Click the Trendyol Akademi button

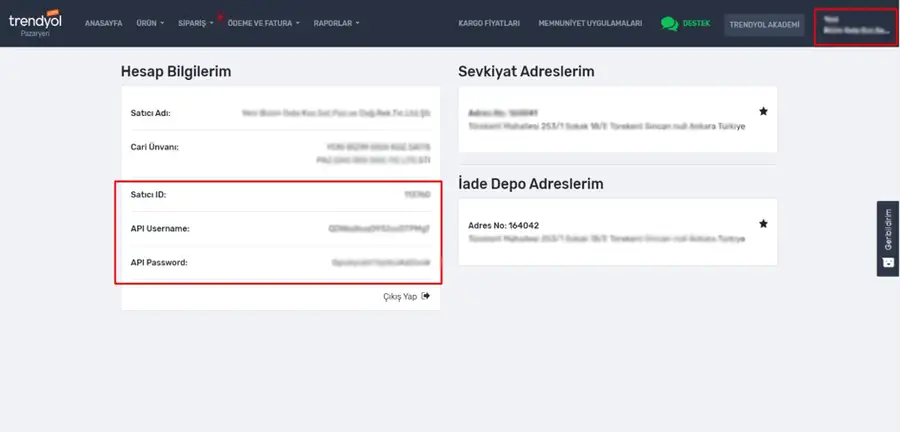(x=764, y=25)
